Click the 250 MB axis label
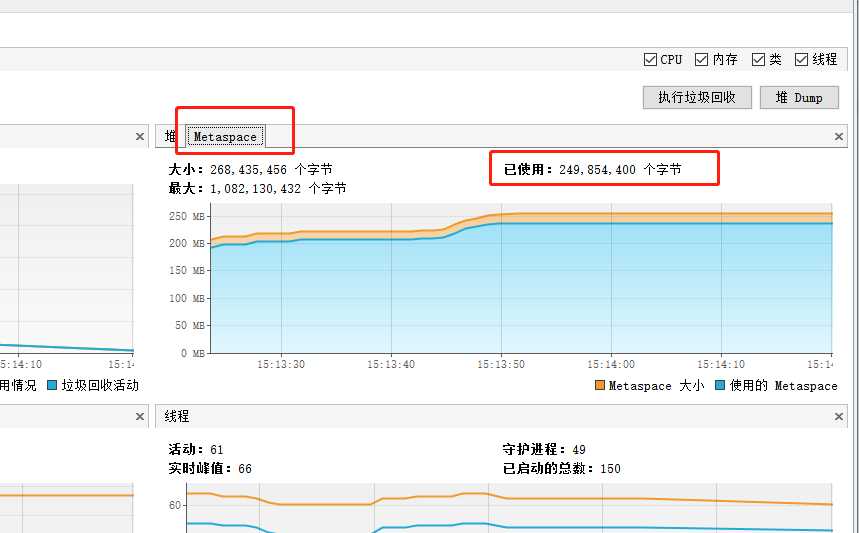Image resolution: width=859 pixels, height=533 pixels. [186, 216]
